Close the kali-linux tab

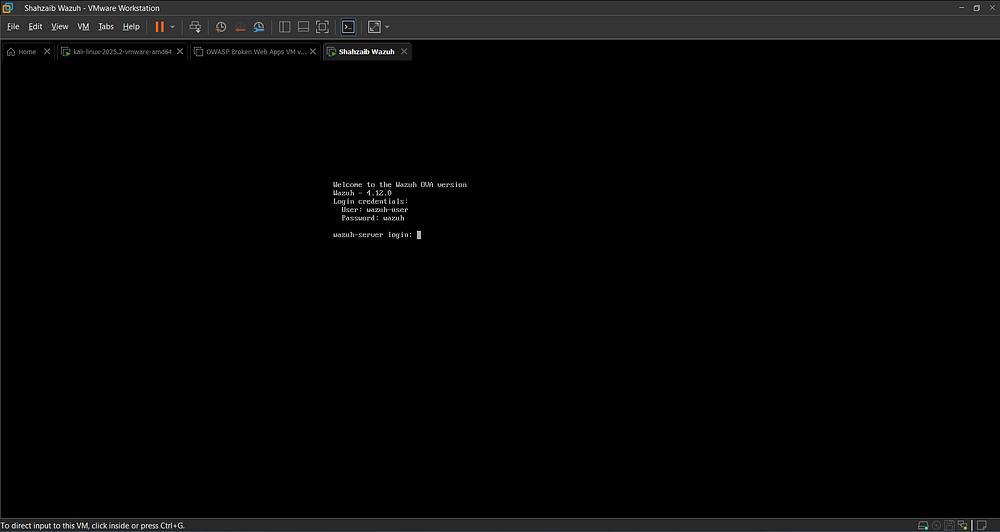180,52
